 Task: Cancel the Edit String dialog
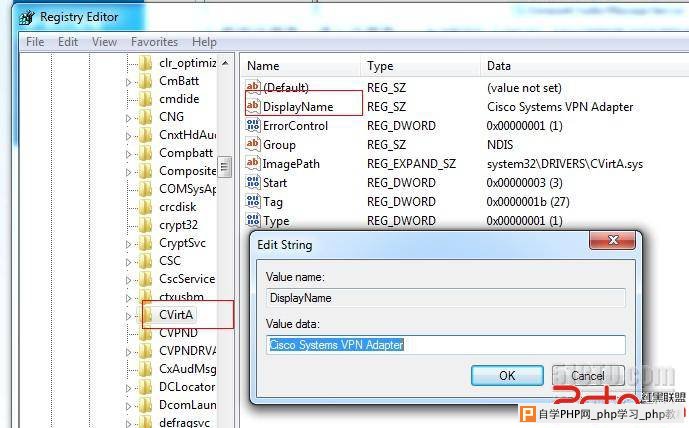pyautogui.click(x=588, y=376)
